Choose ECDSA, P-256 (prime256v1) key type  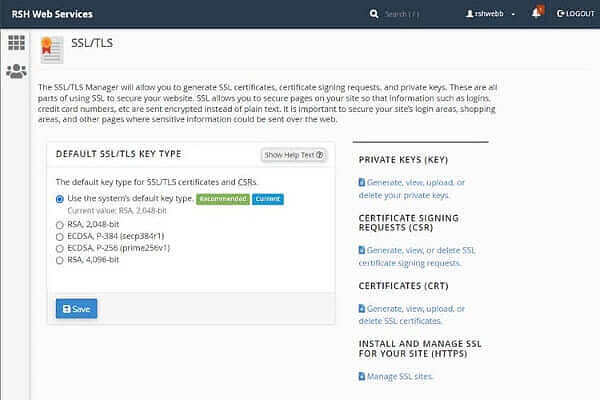tap(60, 248)
